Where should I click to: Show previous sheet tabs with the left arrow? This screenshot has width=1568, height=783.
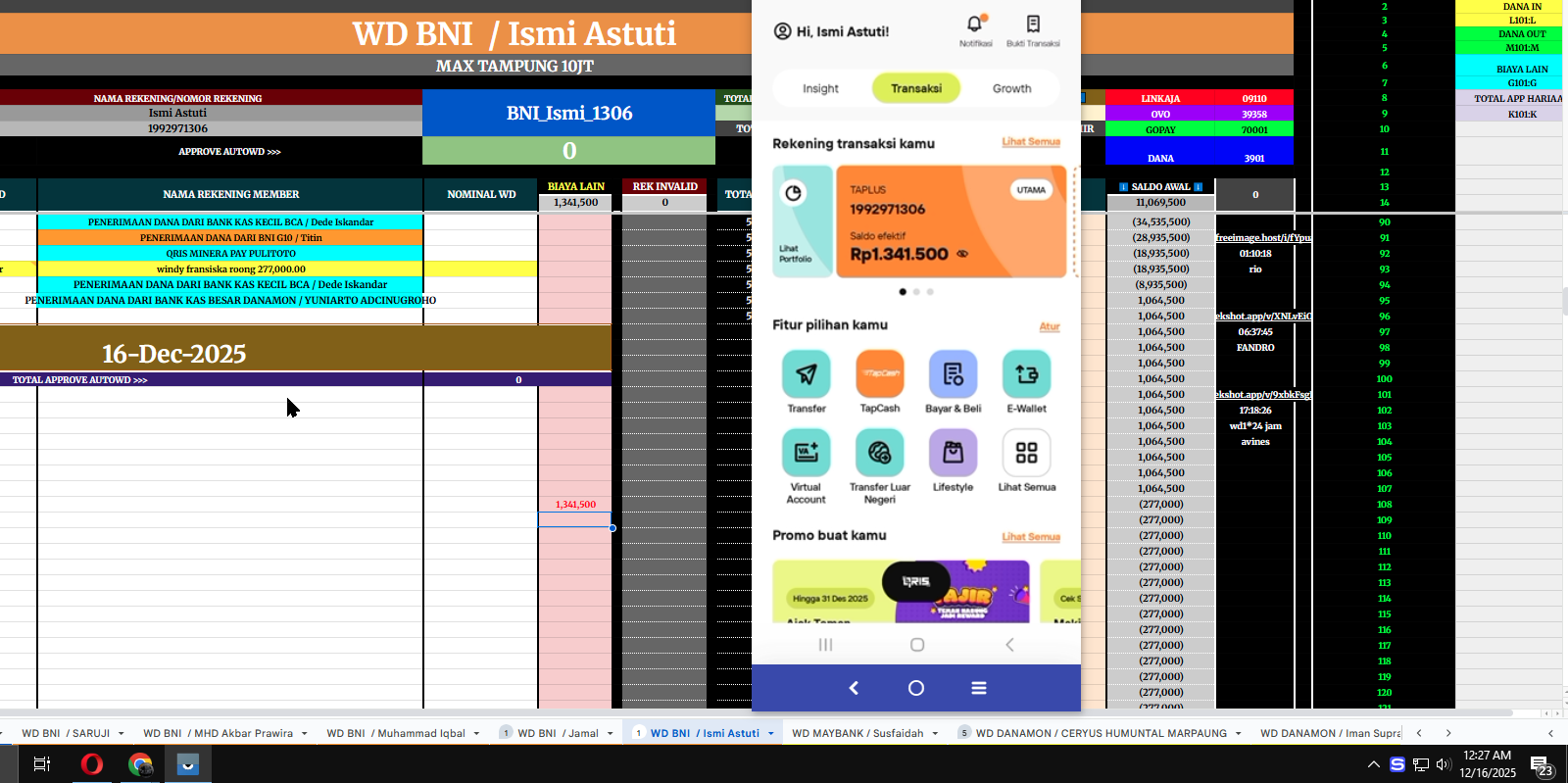pos(1419,733)
